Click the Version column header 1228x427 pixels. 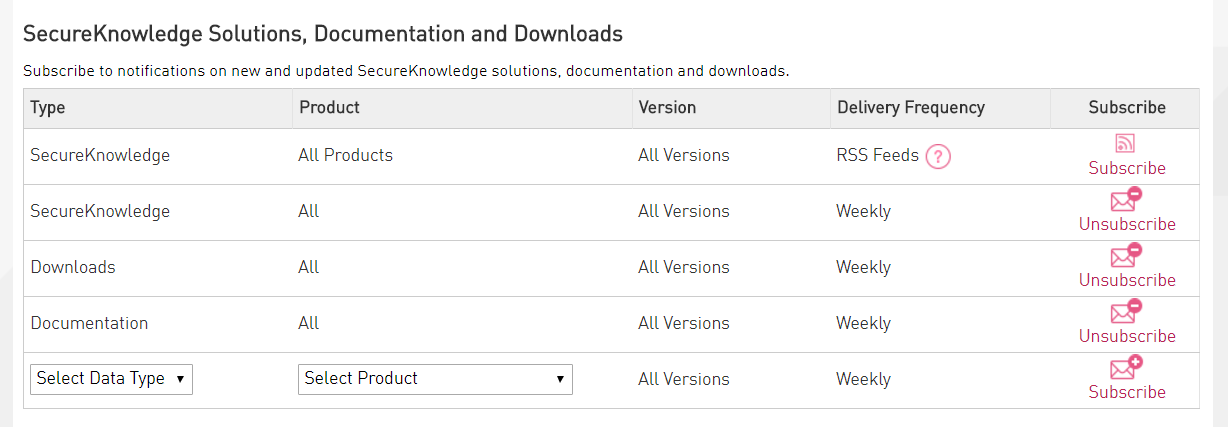[667, 107]
